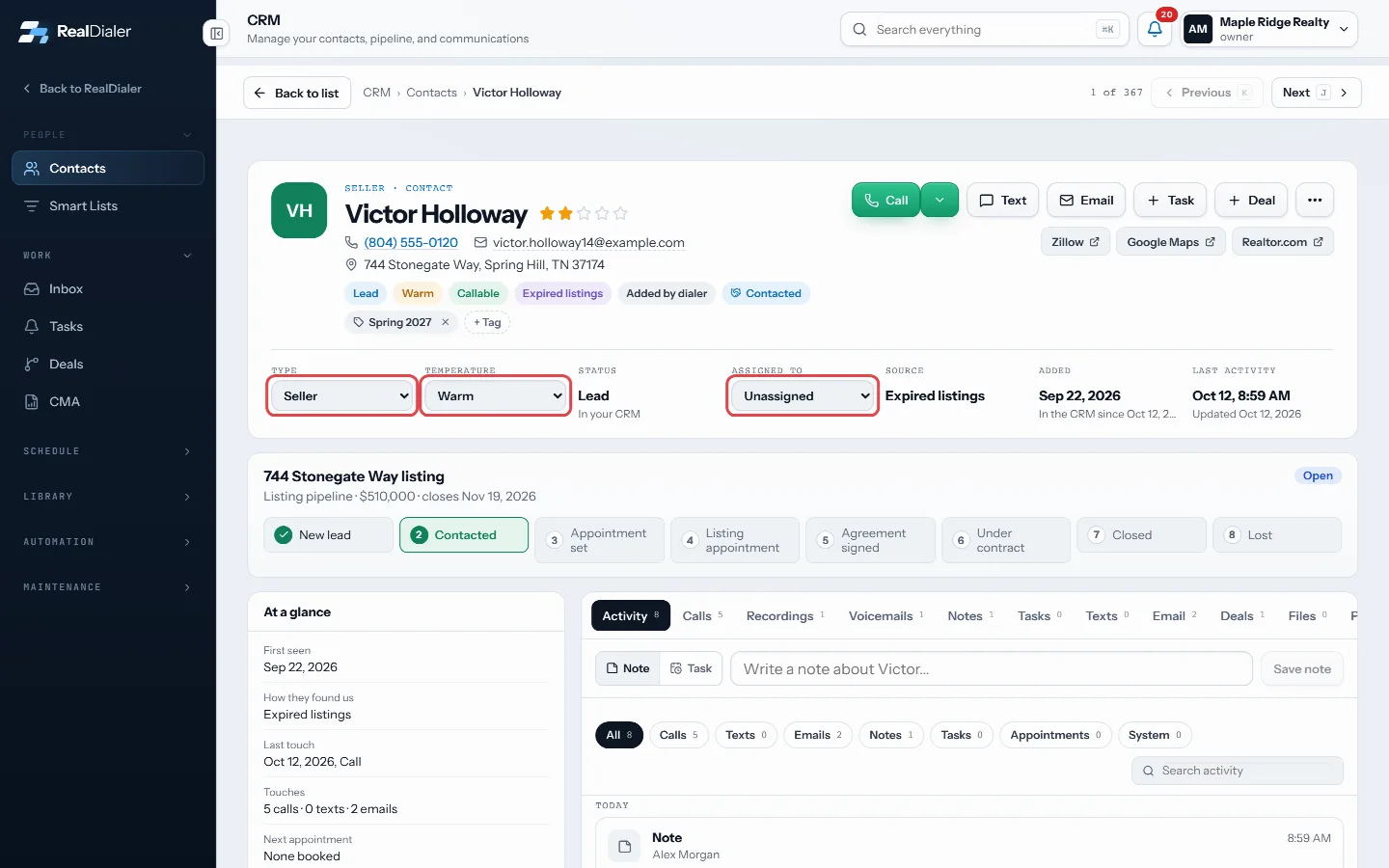Switch to the Recordings tab

pos(785,615)
